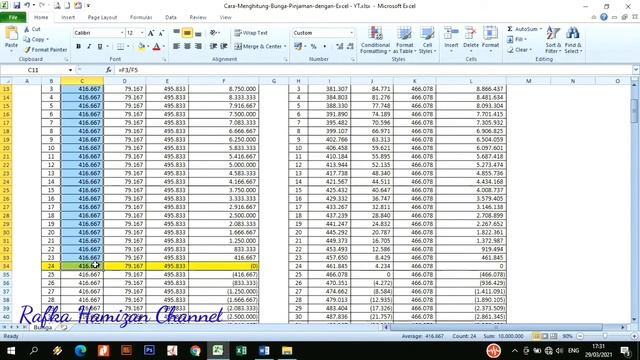640x360 pixels.
Task: Click the AutoSum button
Action: 524,29
